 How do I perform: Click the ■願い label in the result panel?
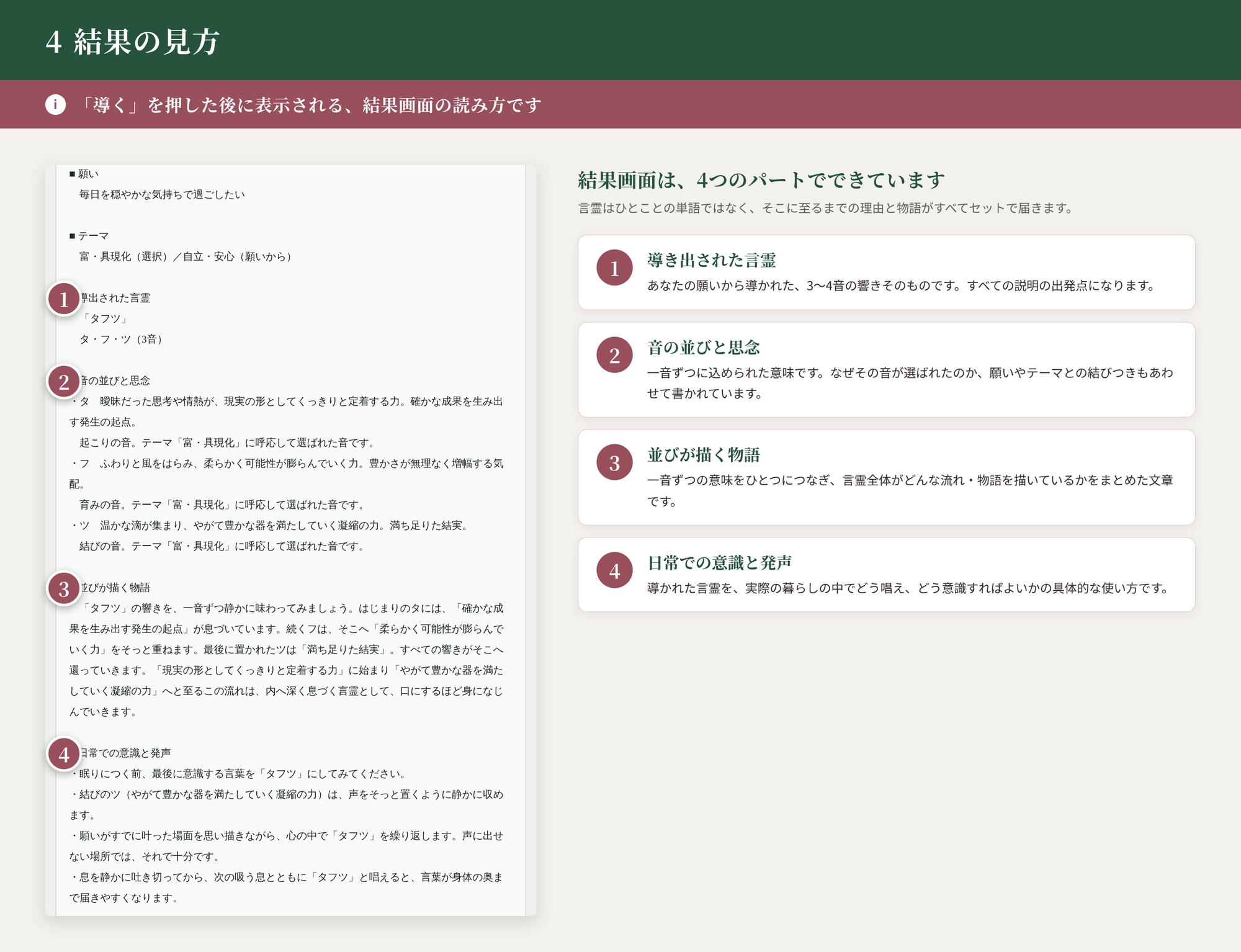(84, 174)
